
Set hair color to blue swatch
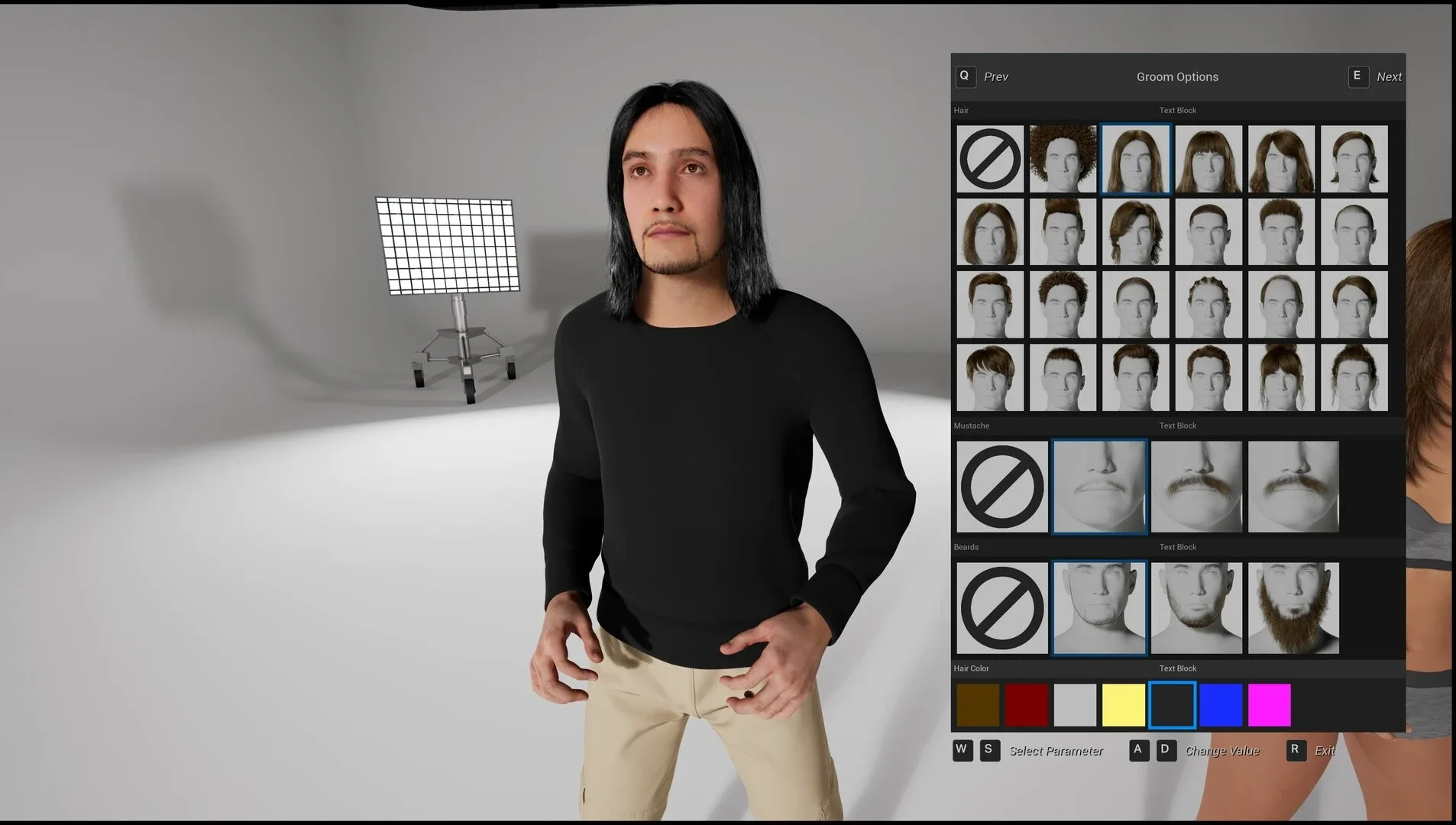point(1221,704)
